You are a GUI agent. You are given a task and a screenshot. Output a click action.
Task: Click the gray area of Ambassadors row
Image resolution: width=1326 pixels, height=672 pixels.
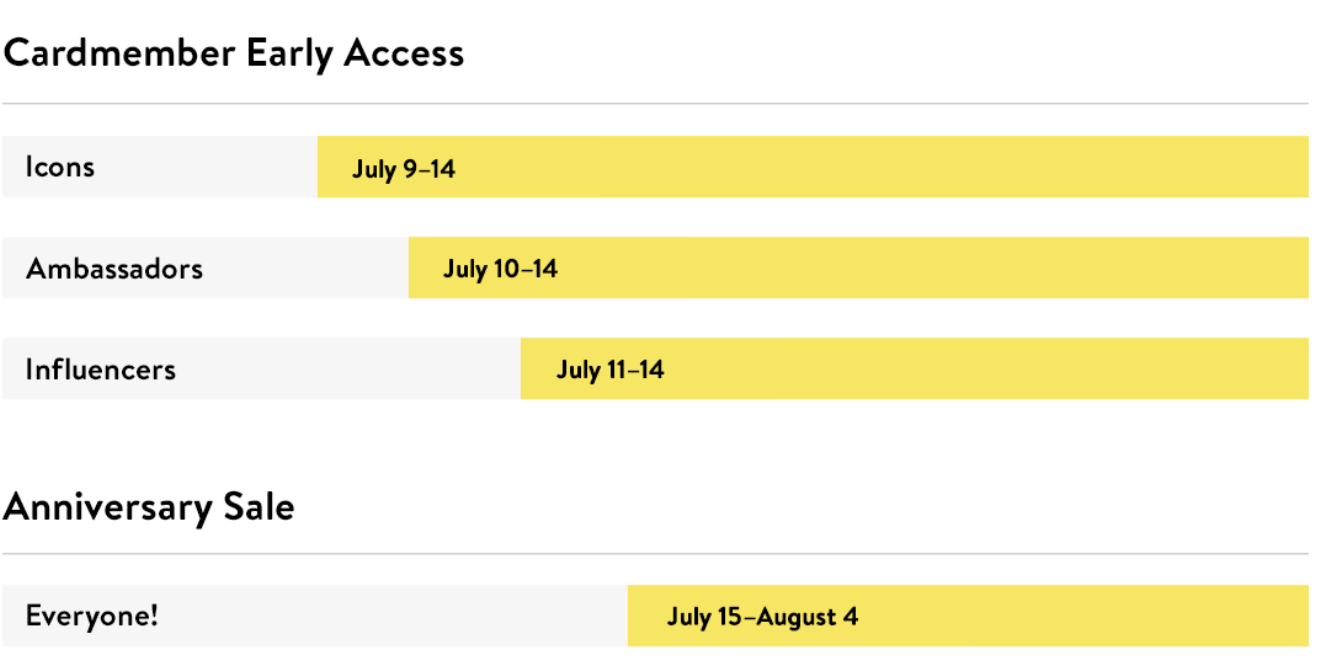click(x=205, y=268)
